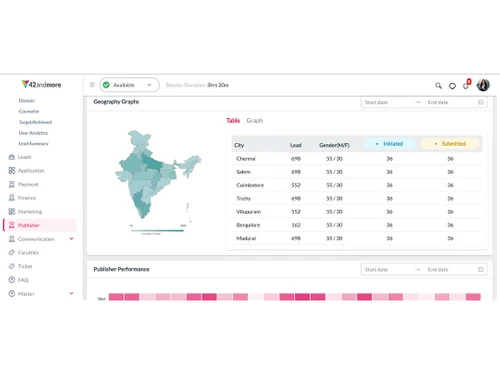Image resolution: width=500 pixels, height=375 pixels.
Task: Click the FAQ sidebar icon
Action: (x=12, y=280)
